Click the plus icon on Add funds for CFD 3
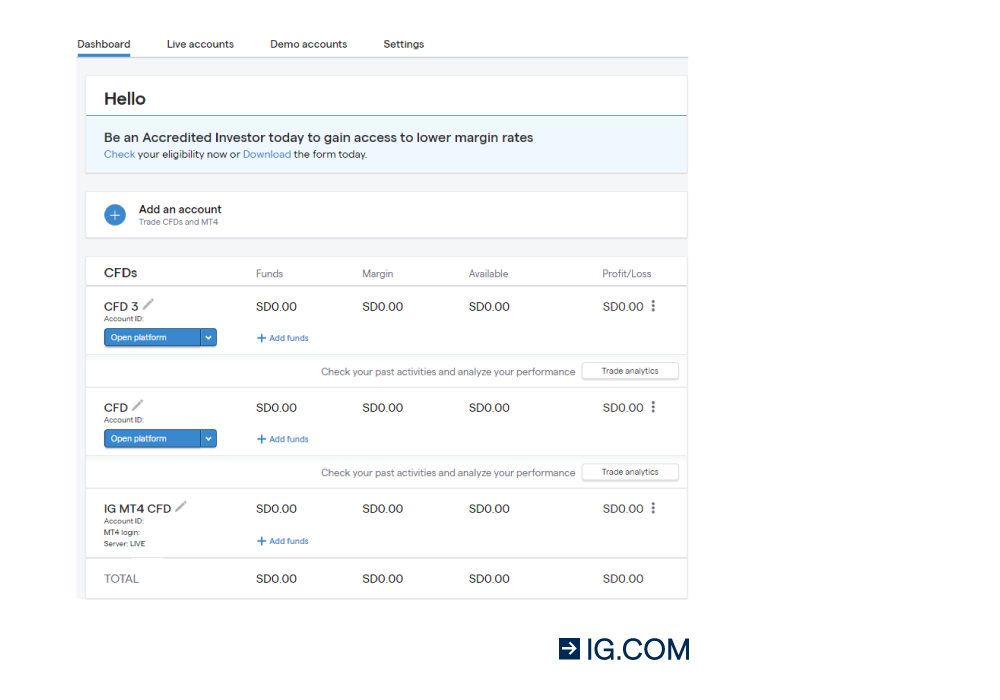The width and height of the screenshot is (1000, 700). tap(263, 338)
